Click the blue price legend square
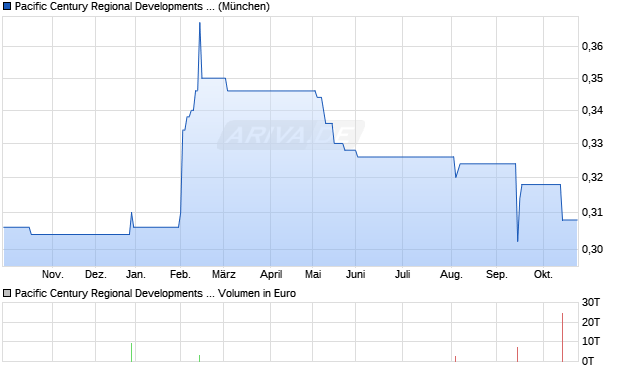This screenshot has width=620, height=371. tap(7, 7)
